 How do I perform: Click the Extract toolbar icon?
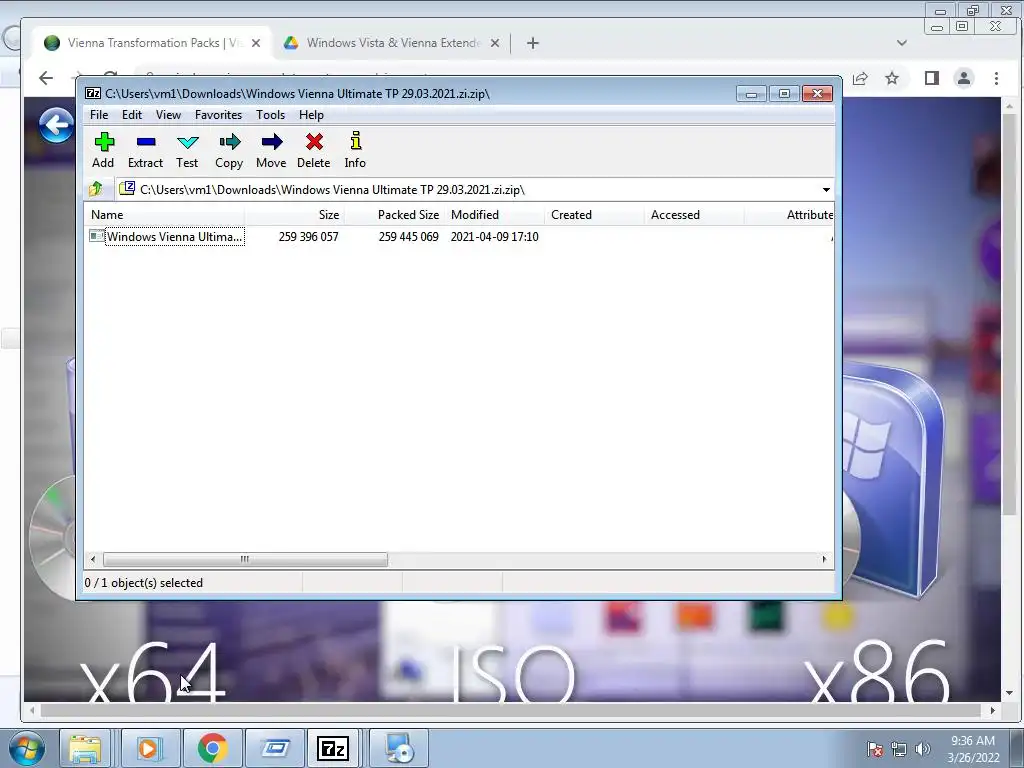pyautogui.click(x=145, y=150)
